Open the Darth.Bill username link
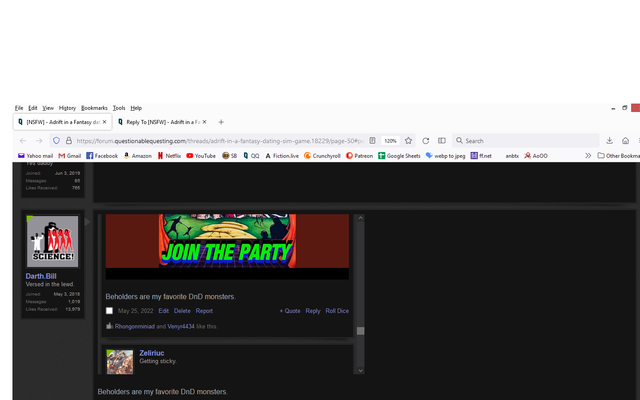 [x=41, y=276]
